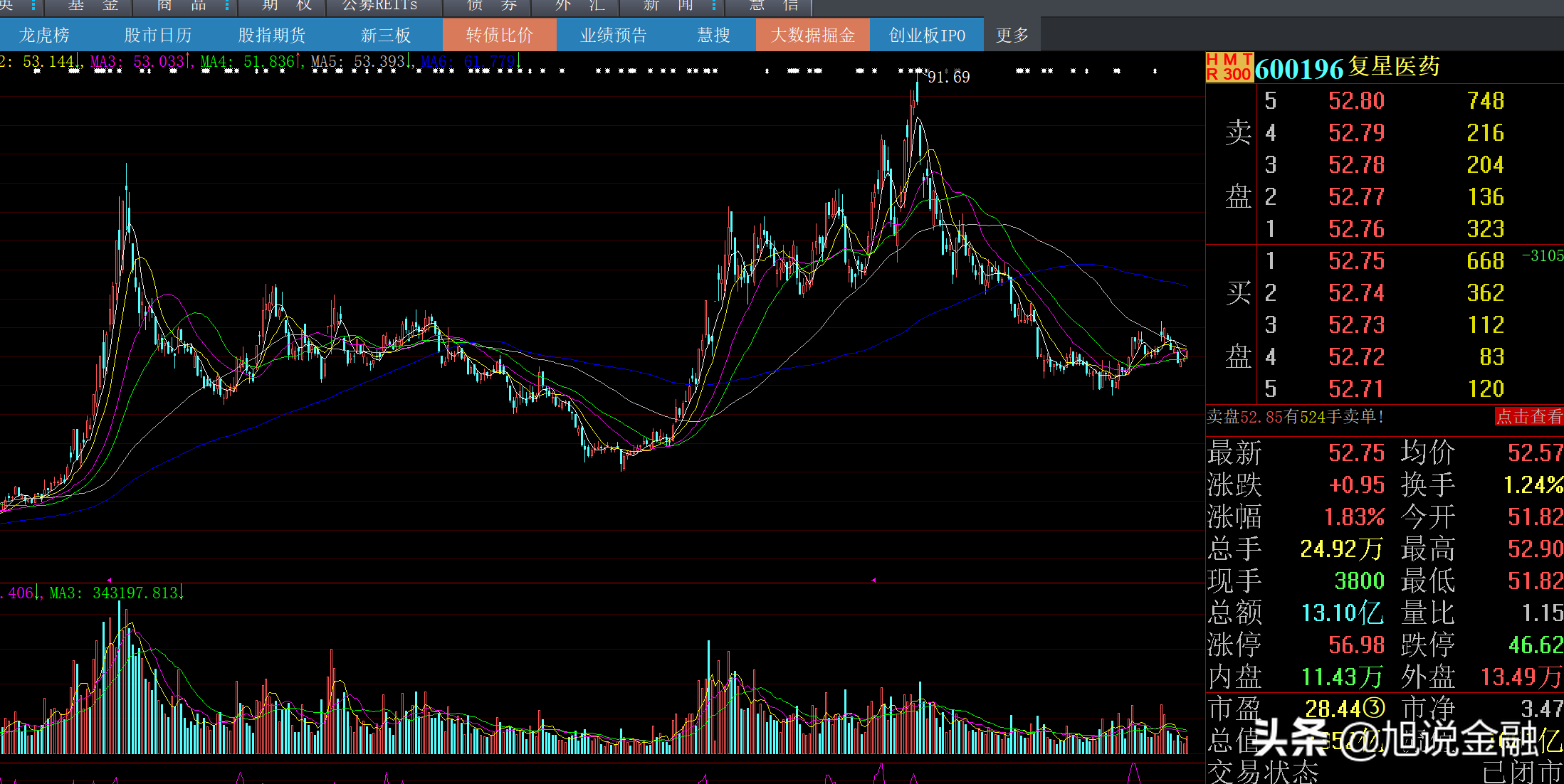Open the 公募REITs top menu item
Image resolution: width=1564 pixels, height=784 pixels.
(380, 6)
